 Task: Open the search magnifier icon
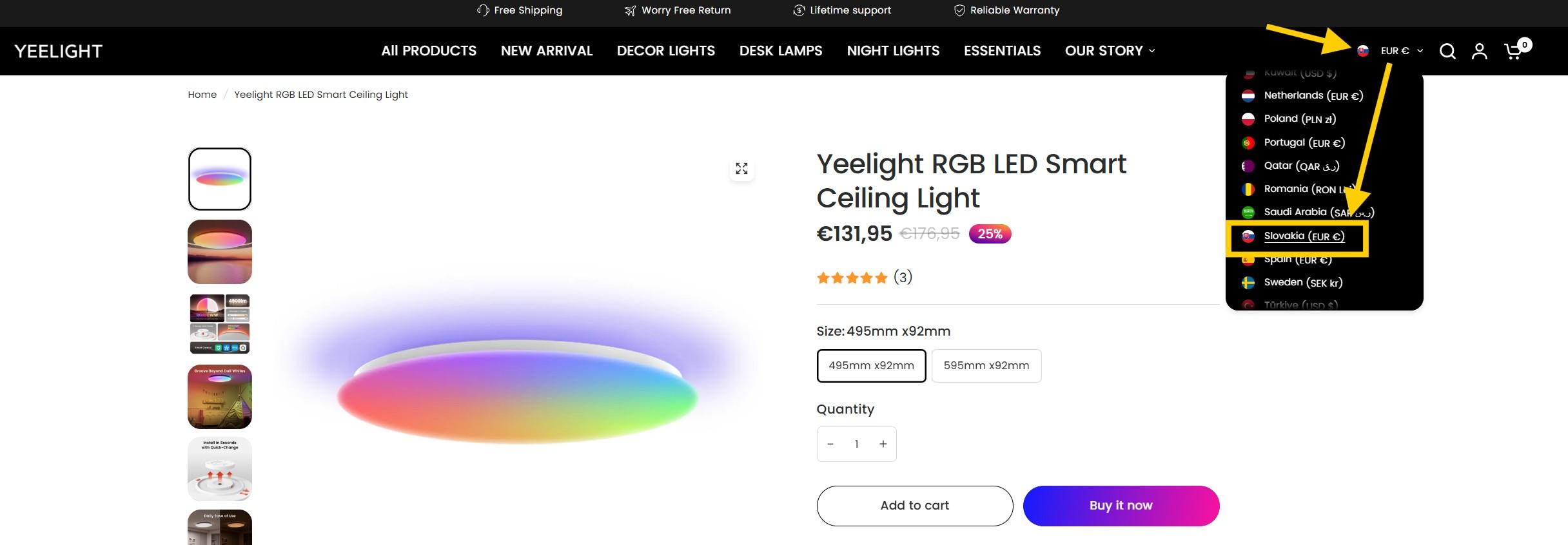1447,52
